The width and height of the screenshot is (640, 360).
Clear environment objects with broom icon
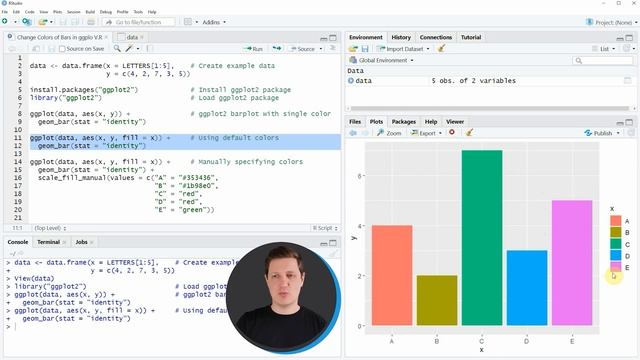pos(441,49)
